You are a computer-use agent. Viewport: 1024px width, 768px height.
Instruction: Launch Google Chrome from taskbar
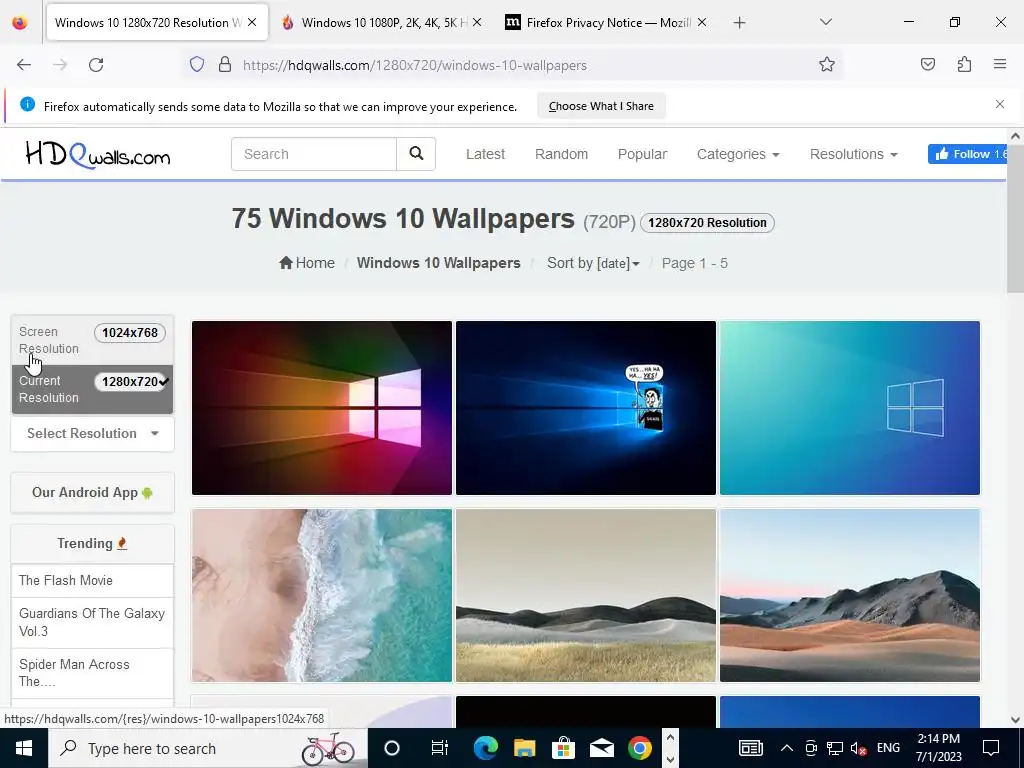coord(640,748)
